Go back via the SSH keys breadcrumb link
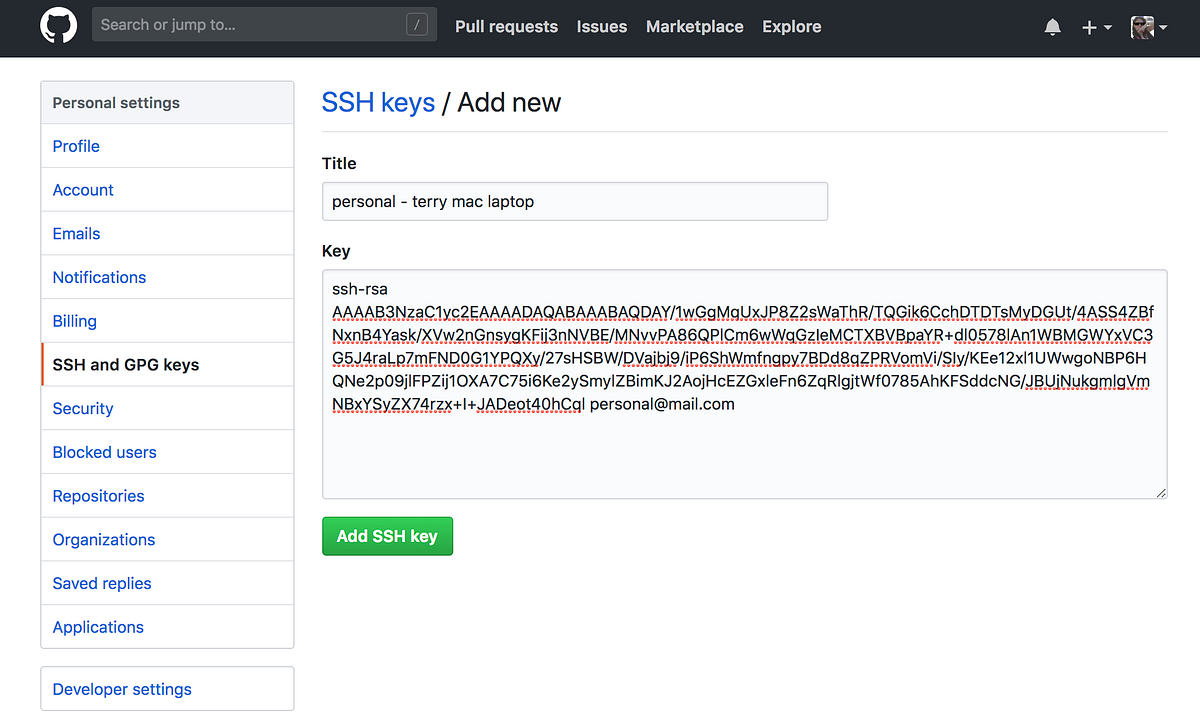This screenshot has height=726, width=1200. pos(378,102)
